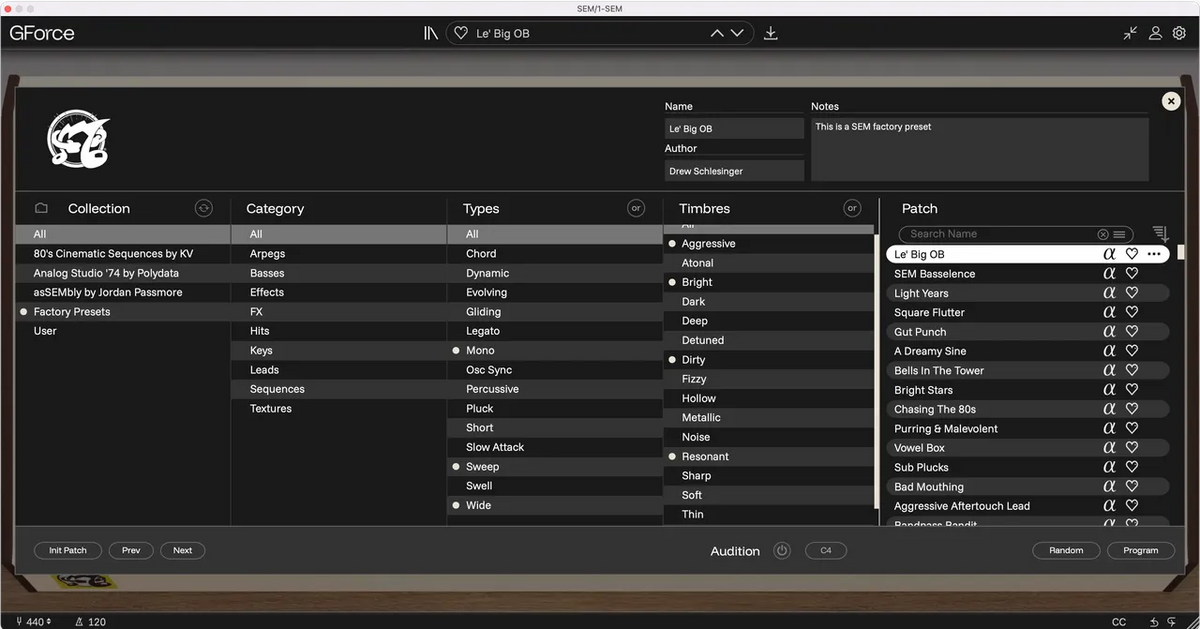Close the patch browser panel
1200x629 pixels.
(x=1171, y=101)
